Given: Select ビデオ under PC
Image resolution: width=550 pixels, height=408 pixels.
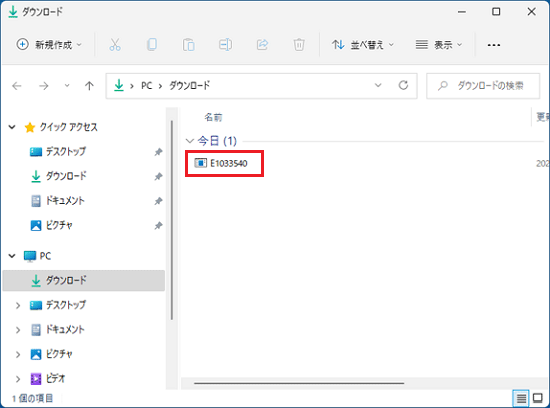Looking at the screenshot, I should (x=55, y=379).
